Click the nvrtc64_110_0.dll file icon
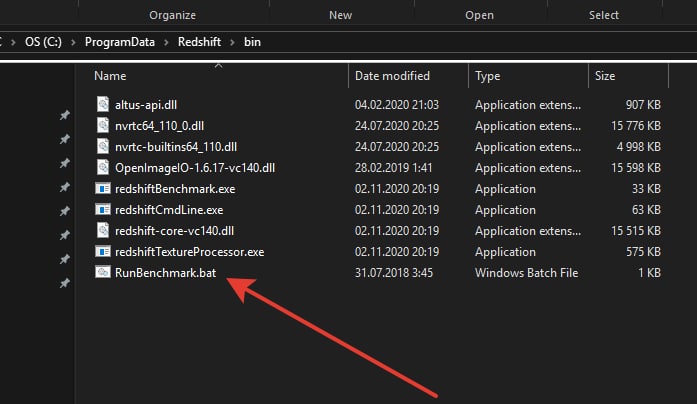Screen dimensions: 697x404 click(103, 125)
